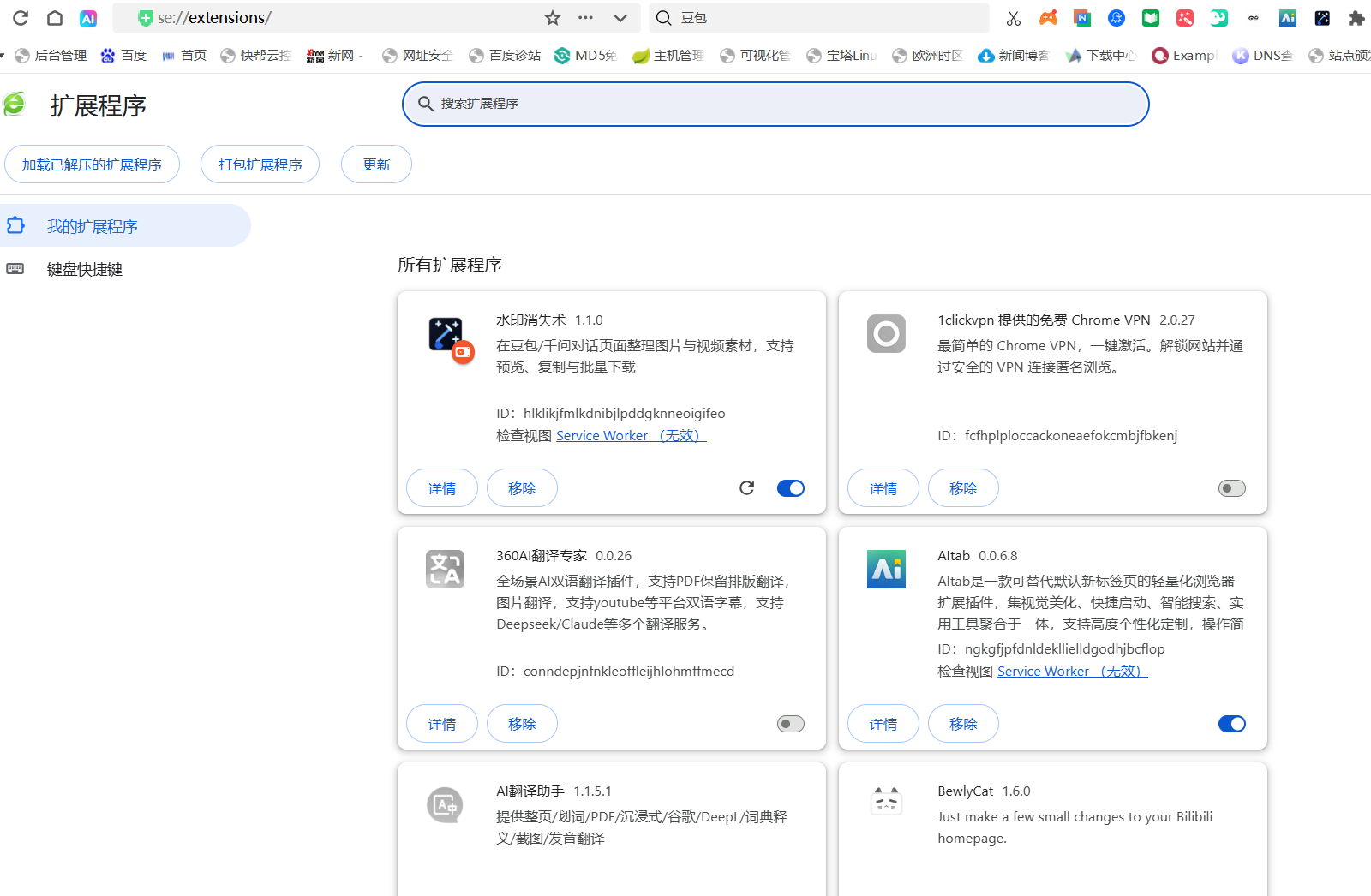Open the AI assistant icon beside home

[x=88, y=18]
